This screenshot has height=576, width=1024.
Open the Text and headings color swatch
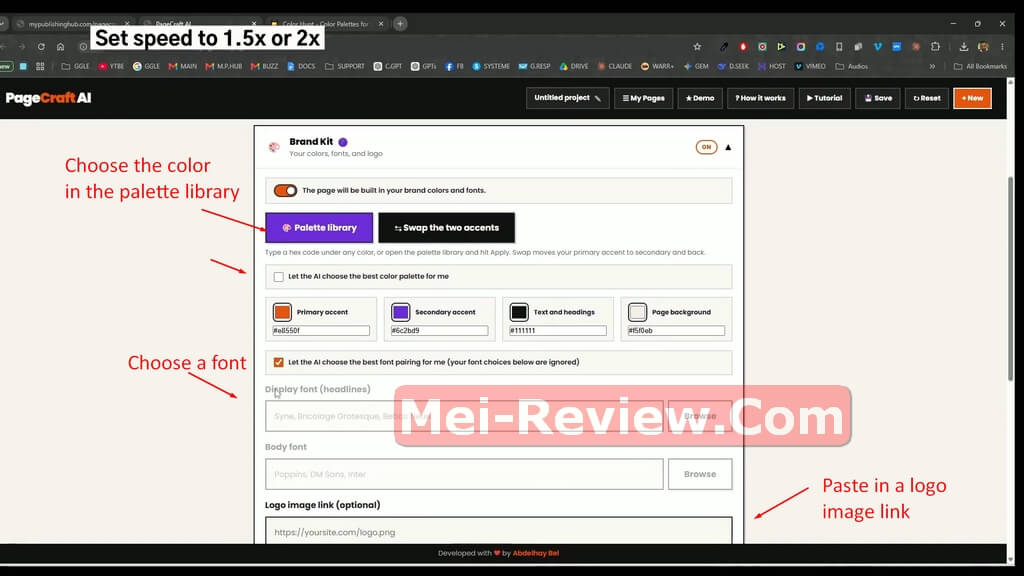[x=519, y=312]
